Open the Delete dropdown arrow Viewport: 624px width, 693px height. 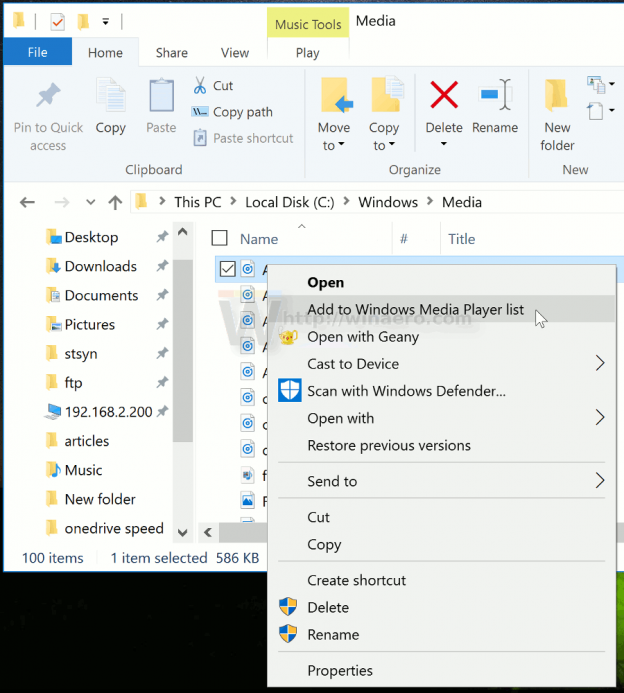click(x=444, y=144)
